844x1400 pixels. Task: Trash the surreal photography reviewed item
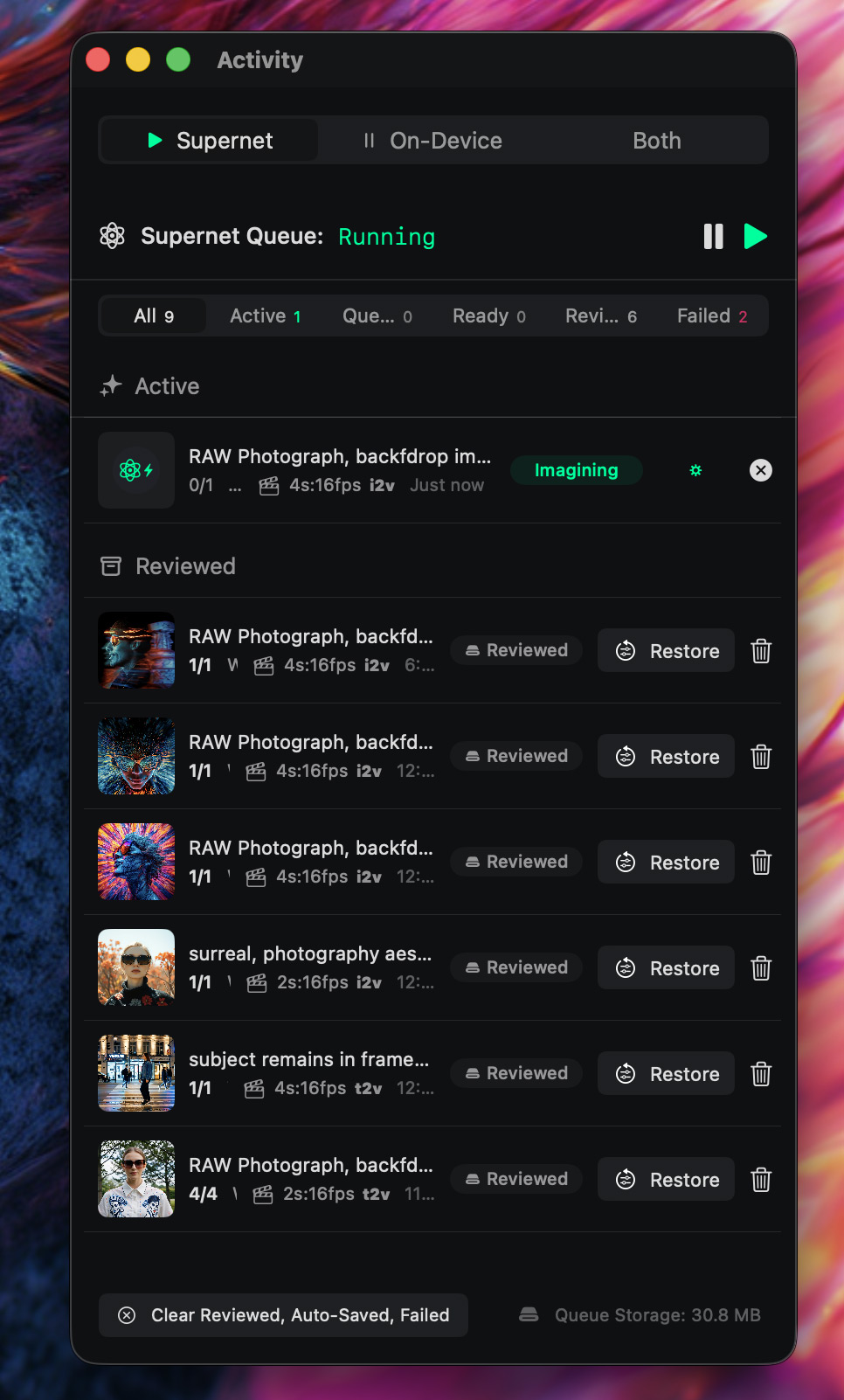(x=760, y=968)
